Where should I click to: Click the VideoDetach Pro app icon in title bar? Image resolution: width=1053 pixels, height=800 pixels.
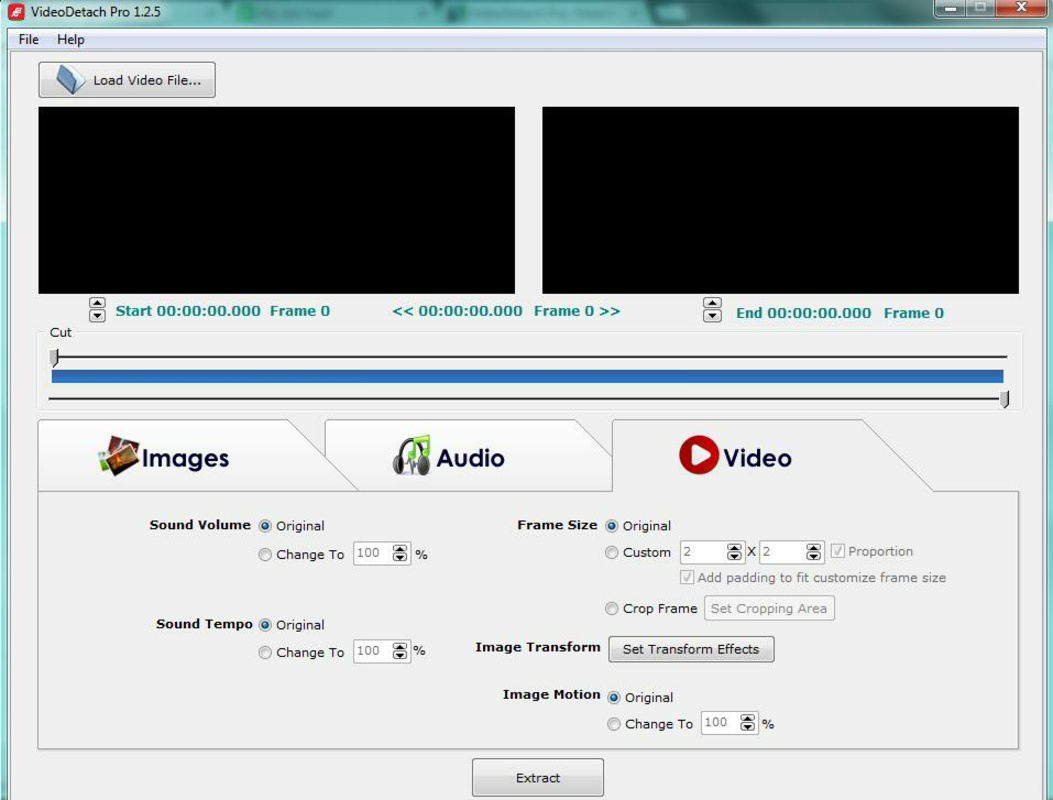[15, 11]
